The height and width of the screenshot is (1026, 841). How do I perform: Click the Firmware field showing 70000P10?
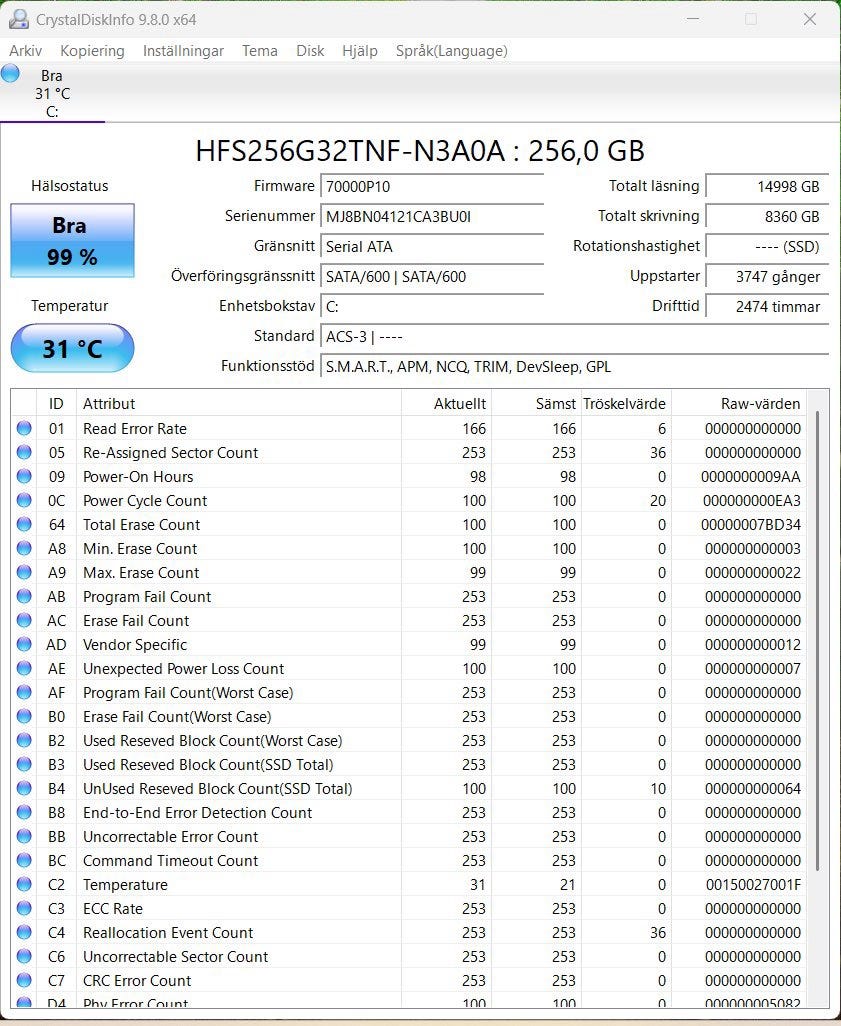(432, 187)
